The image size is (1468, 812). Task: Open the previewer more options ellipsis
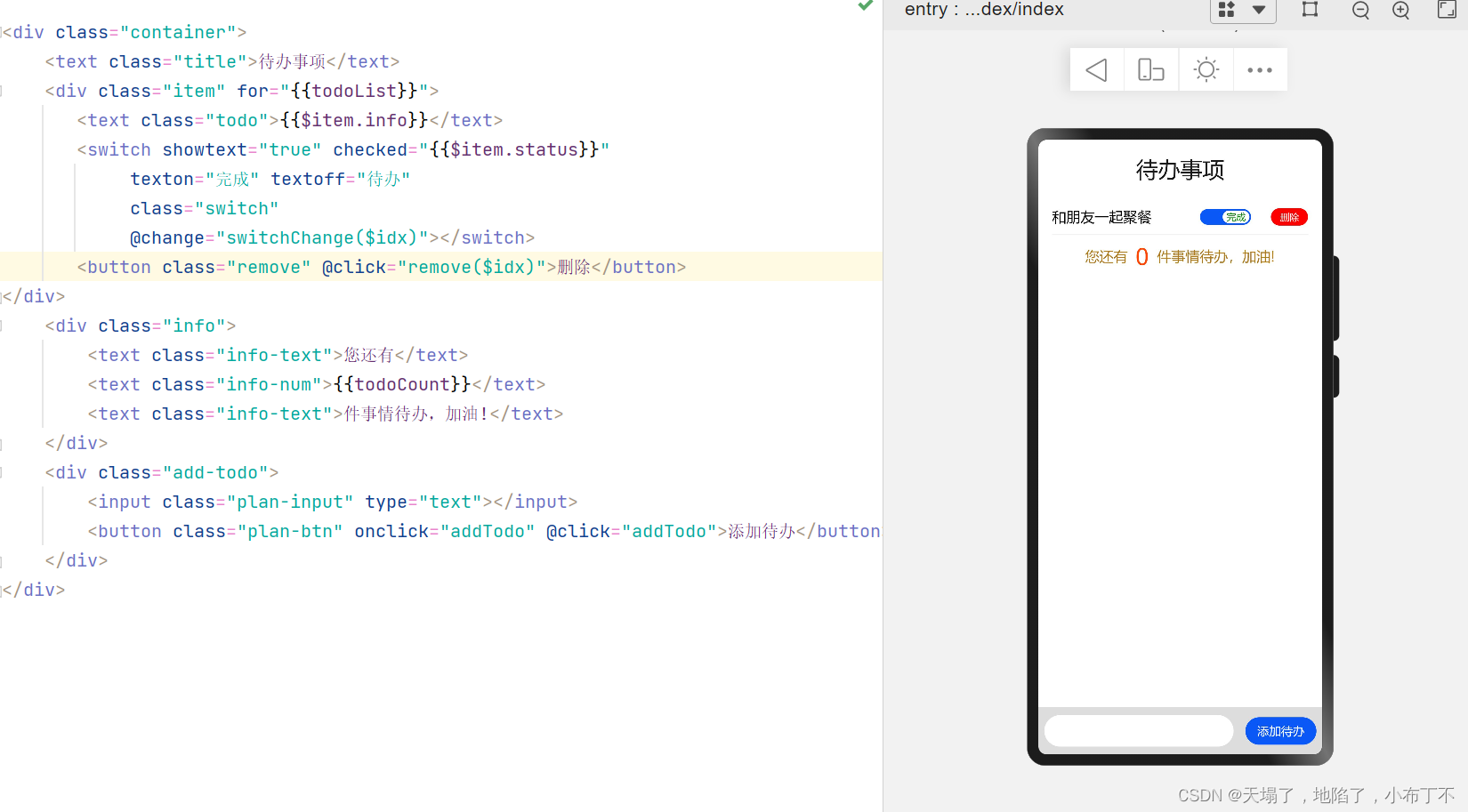pos(1260,70)
